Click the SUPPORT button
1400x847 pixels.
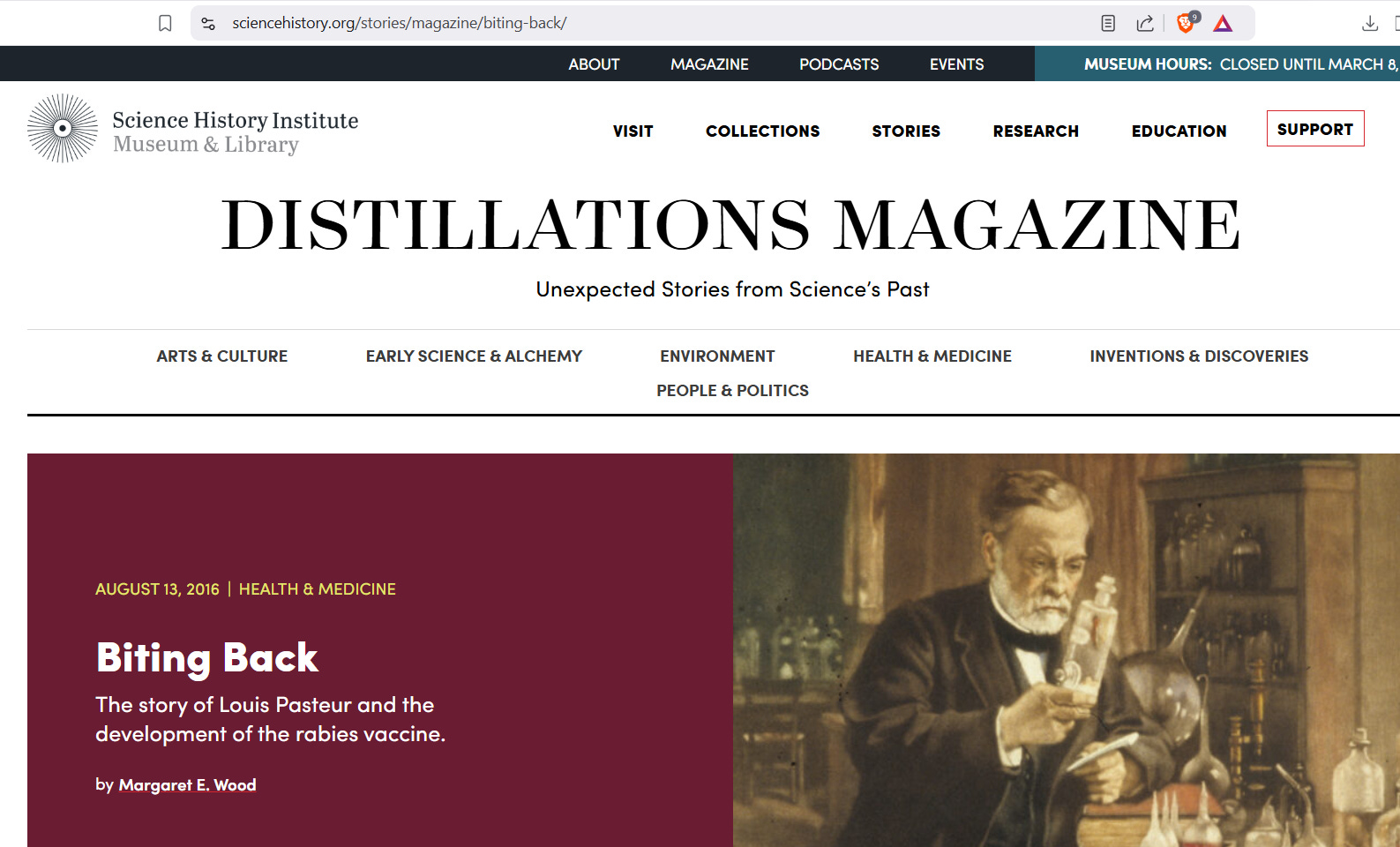[1315, 129]
